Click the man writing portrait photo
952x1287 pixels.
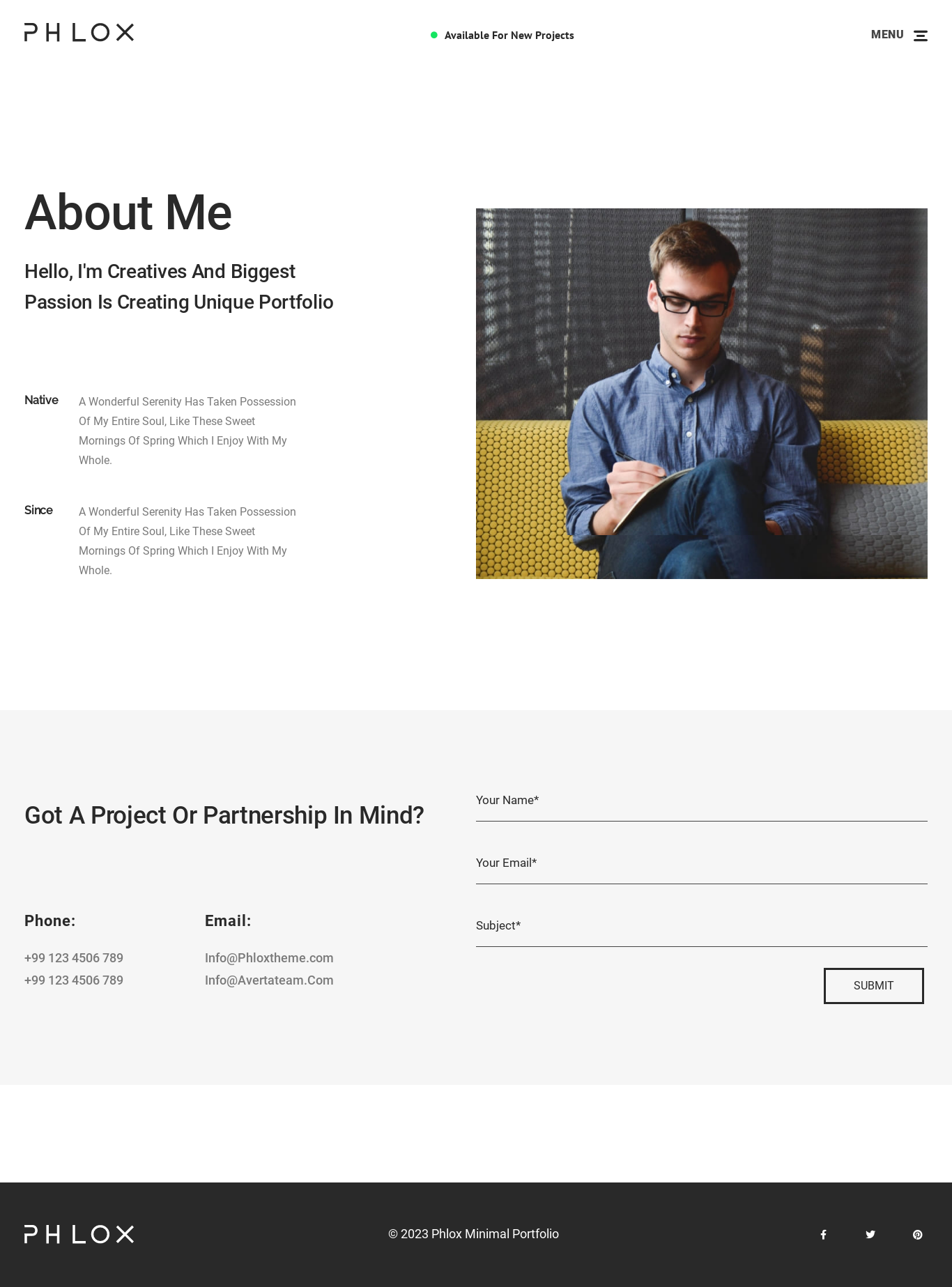point(701,394)
